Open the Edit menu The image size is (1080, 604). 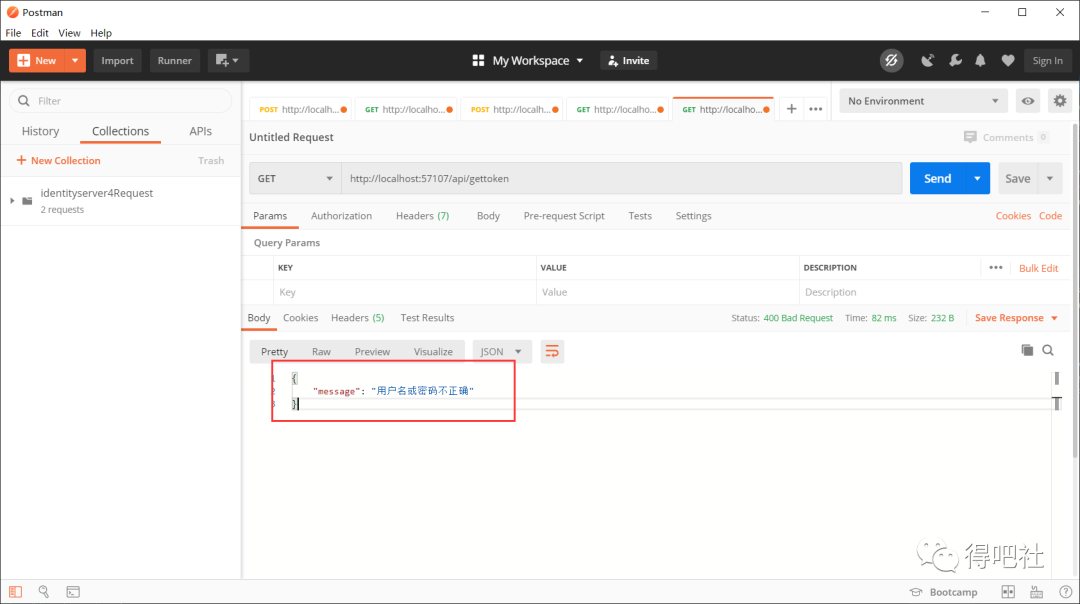coord(40,33)
